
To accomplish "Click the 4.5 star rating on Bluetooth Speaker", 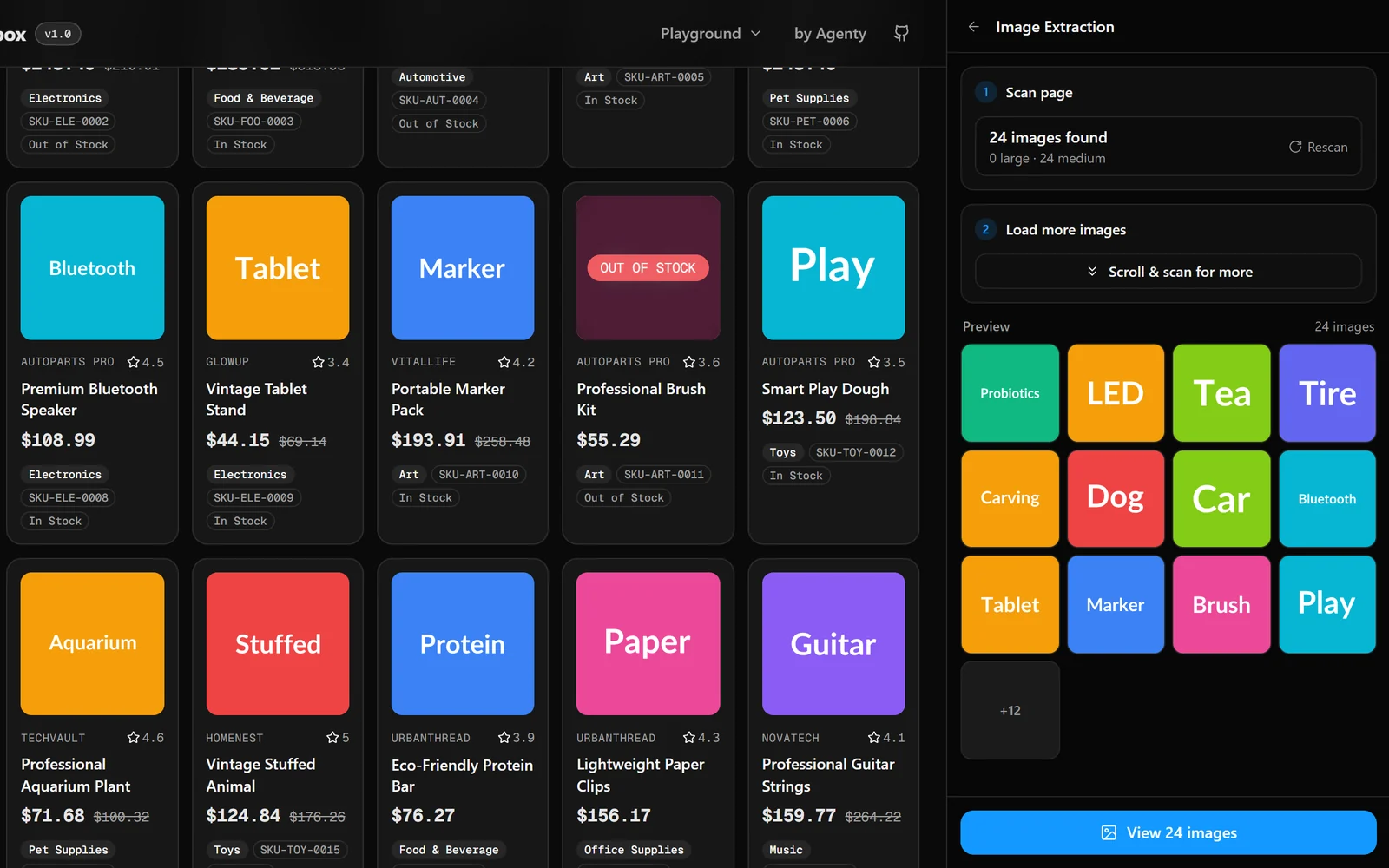I will pyautogui.click(x=145, y=362).
